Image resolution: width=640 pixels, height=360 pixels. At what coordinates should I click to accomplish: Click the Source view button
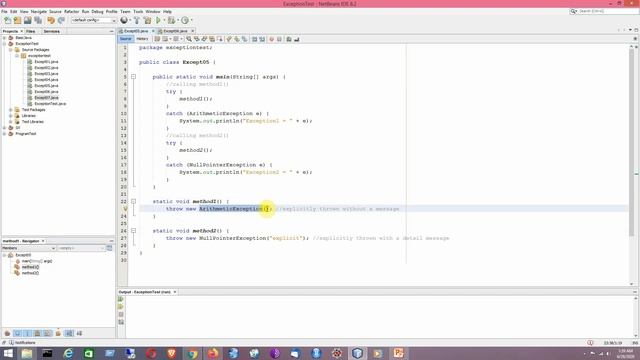point(126,39)
